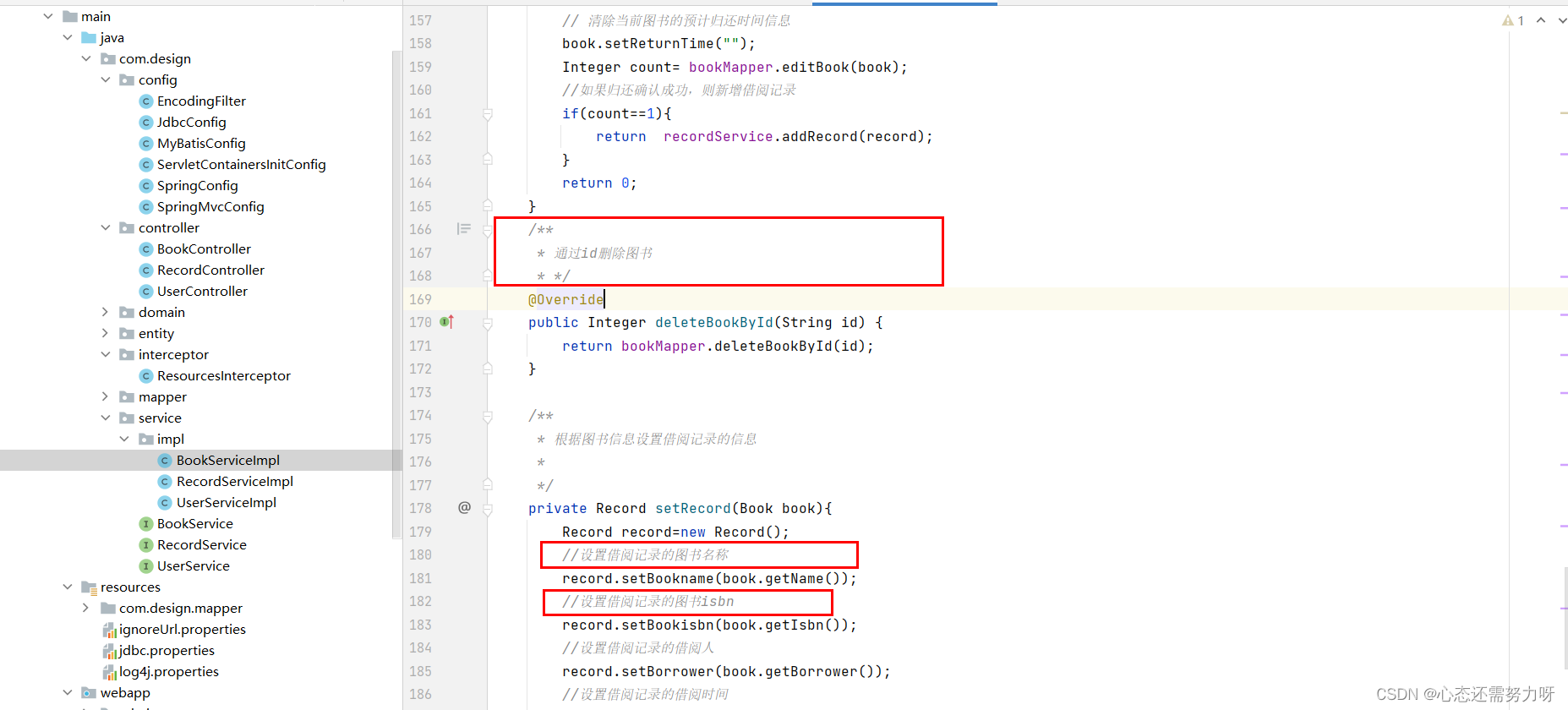This screenshot has width=1568, height=710.
Task: Open ResourcesInterceptor class
Action: 223,375
